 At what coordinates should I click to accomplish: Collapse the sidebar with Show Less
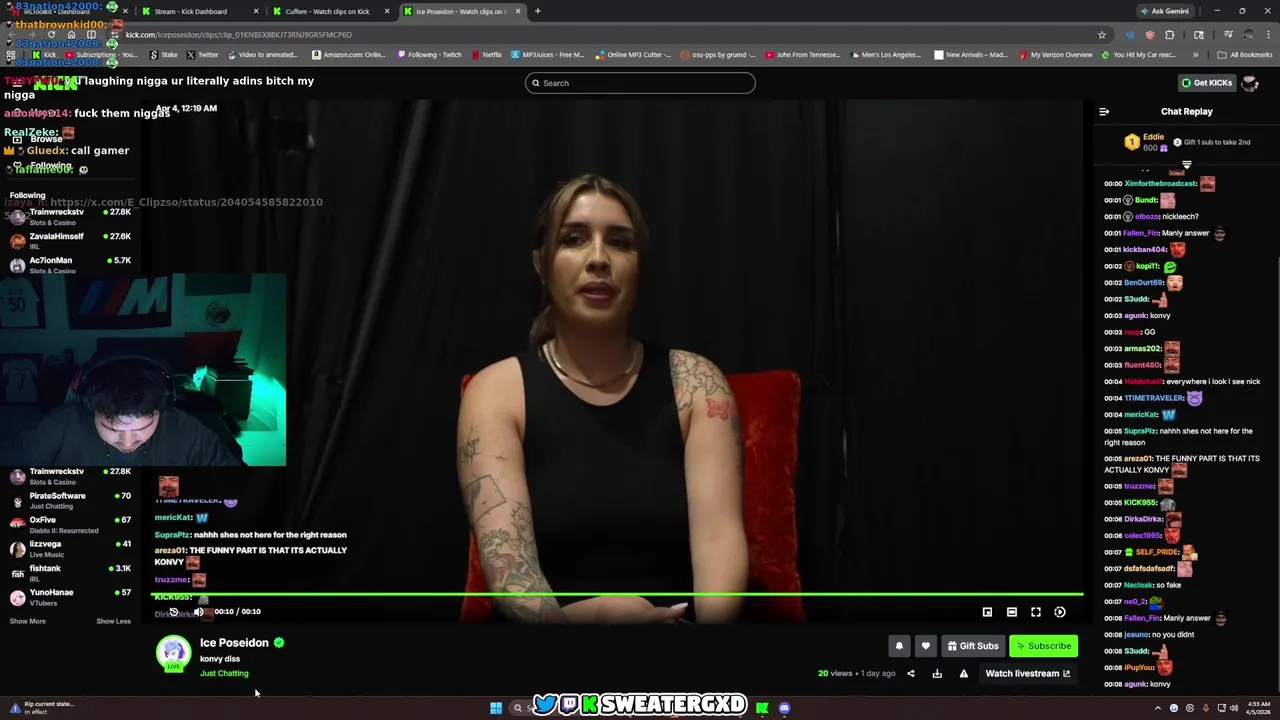point(113,621)
